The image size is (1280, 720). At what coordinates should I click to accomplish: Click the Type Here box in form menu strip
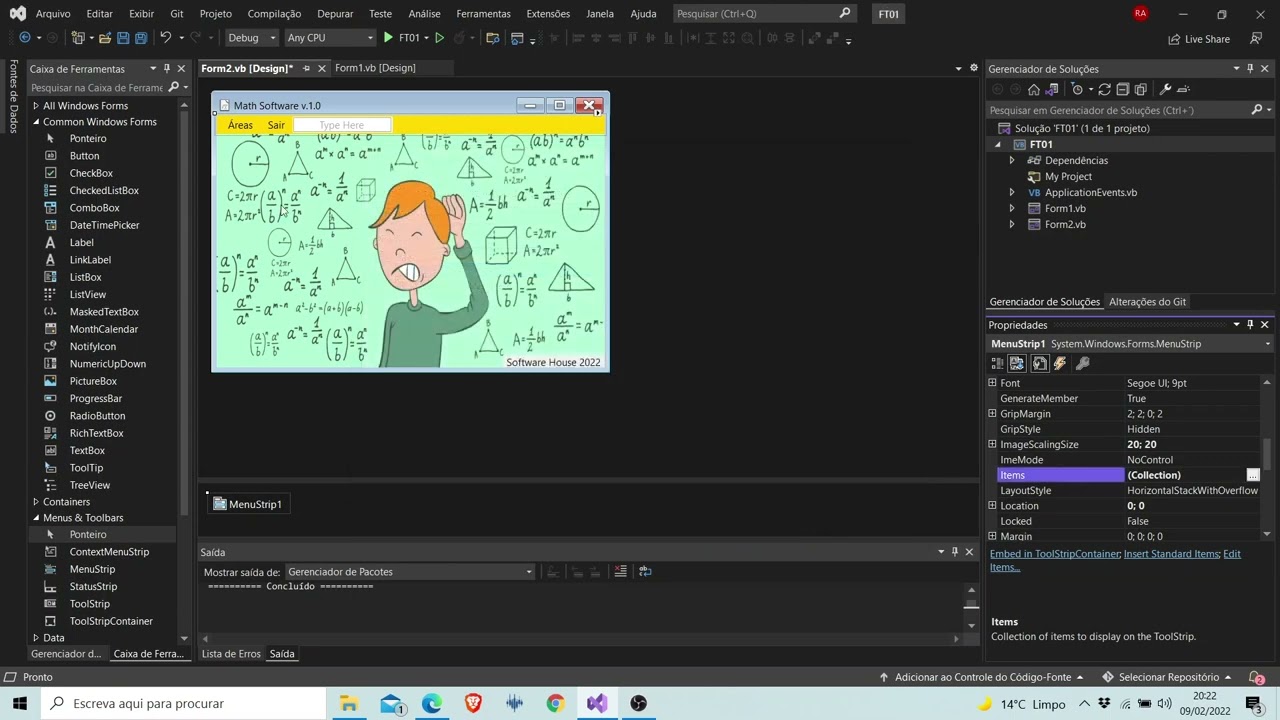(341, 125)
